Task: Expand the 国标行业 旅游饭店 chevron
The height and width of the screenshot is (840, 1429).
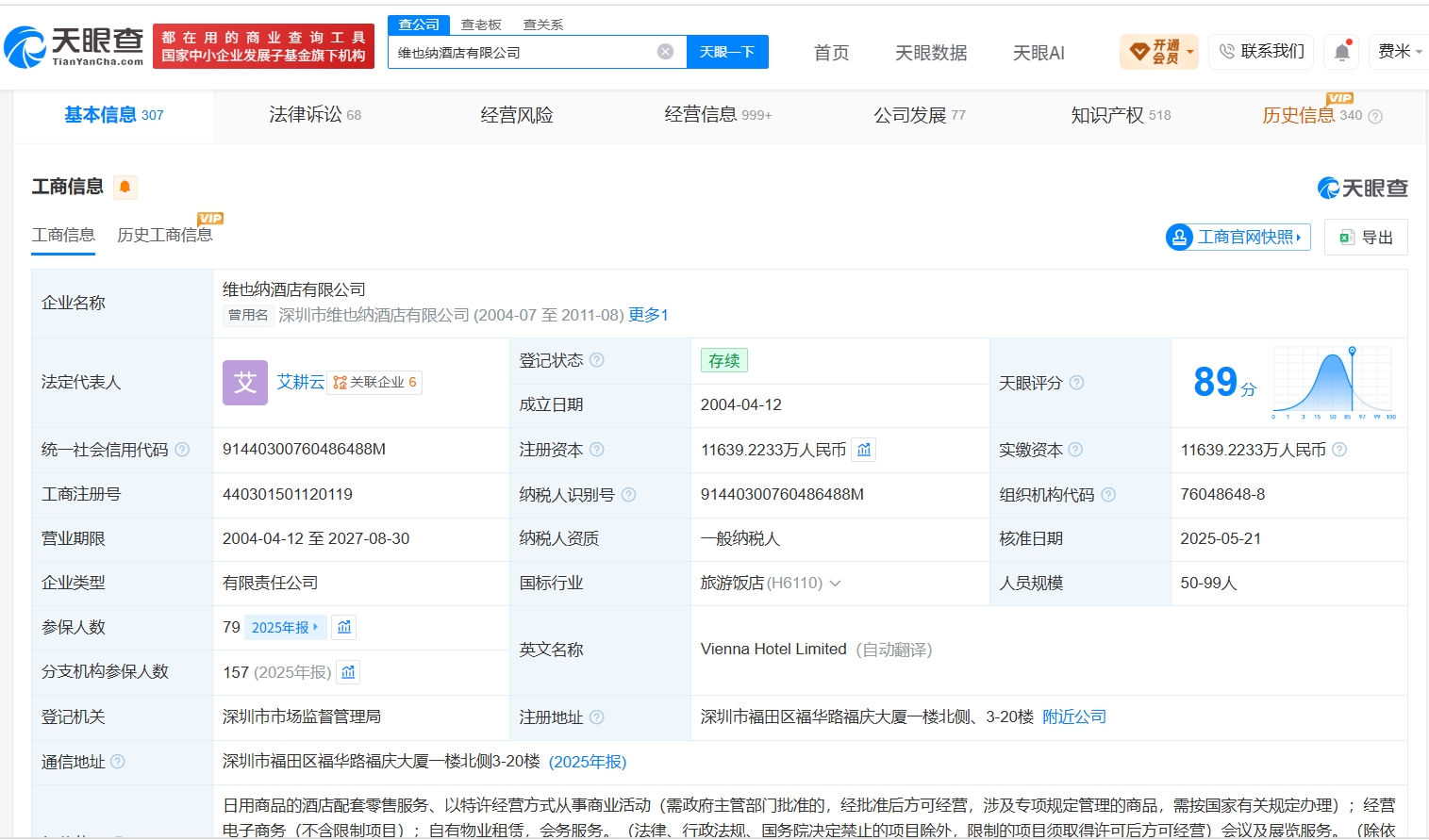Action: (835, 584)
